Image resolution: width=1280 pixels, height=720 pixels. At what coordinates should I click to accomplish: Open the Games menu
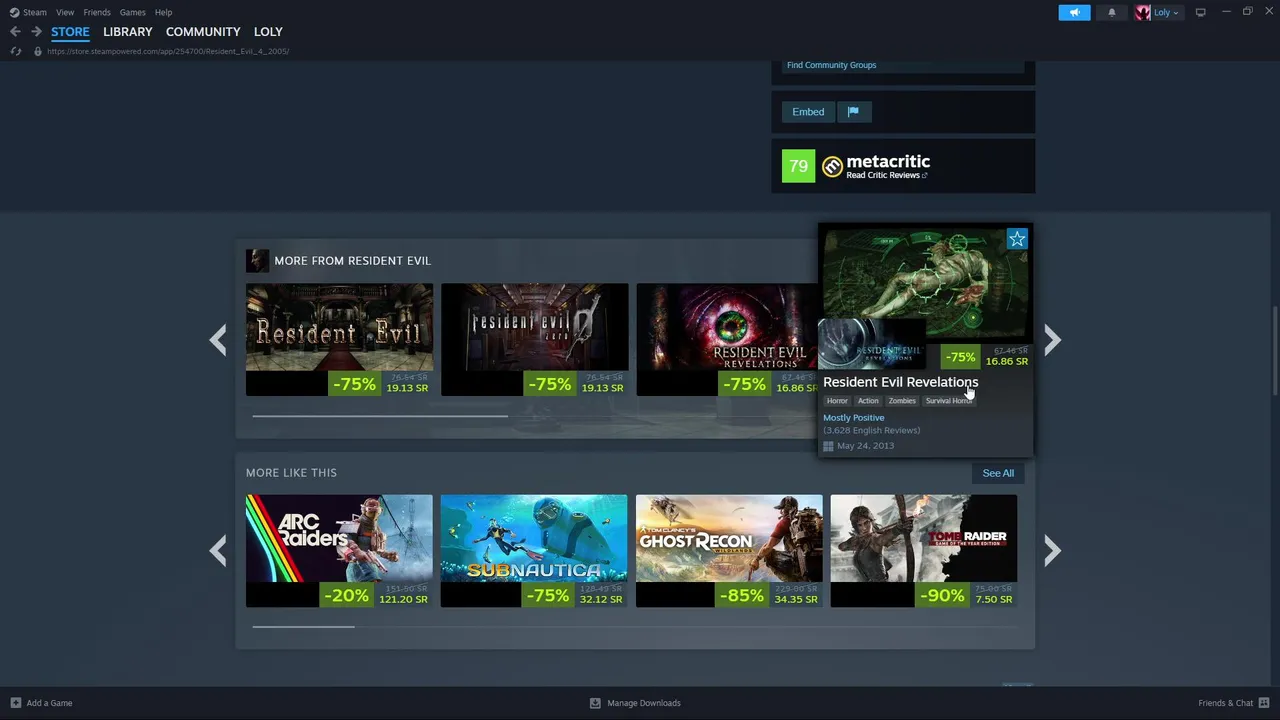pyautogui.click(x=133, y=12)
